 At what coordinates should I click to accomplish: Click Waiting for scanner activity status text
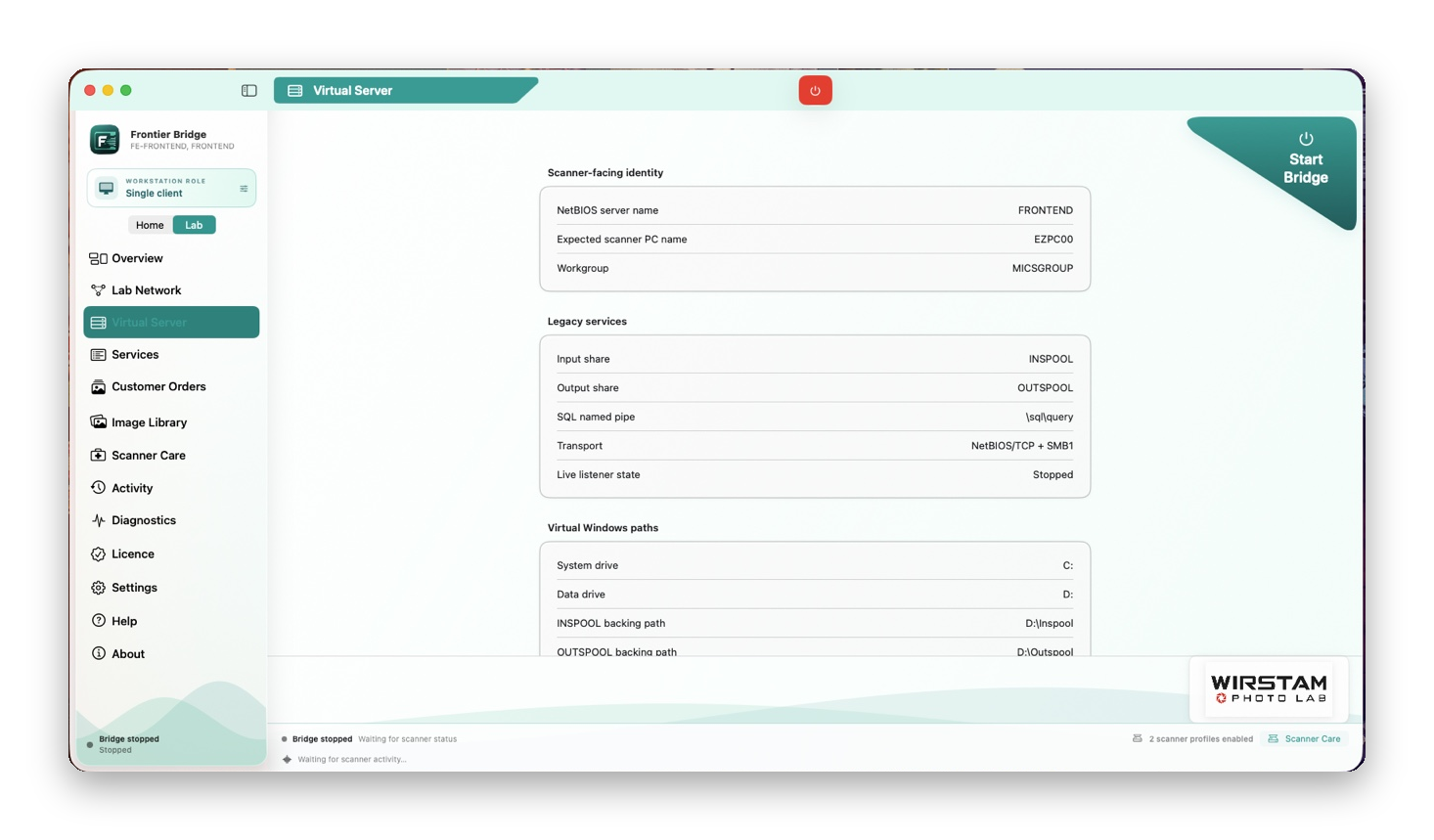[x=352, y=760]
